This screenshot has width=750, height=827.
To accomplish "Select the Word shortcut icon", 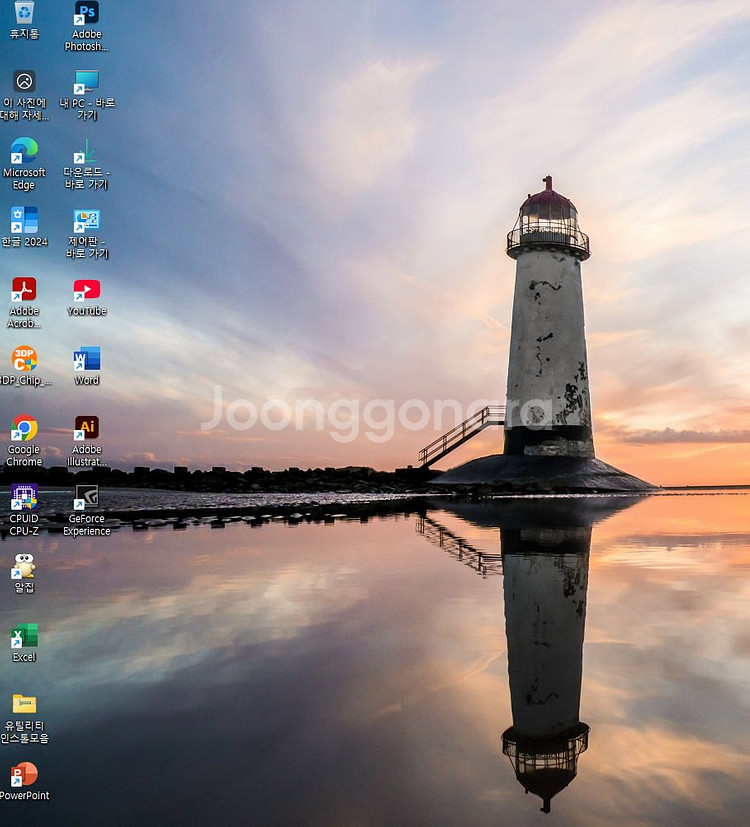I will coord(87,359).
